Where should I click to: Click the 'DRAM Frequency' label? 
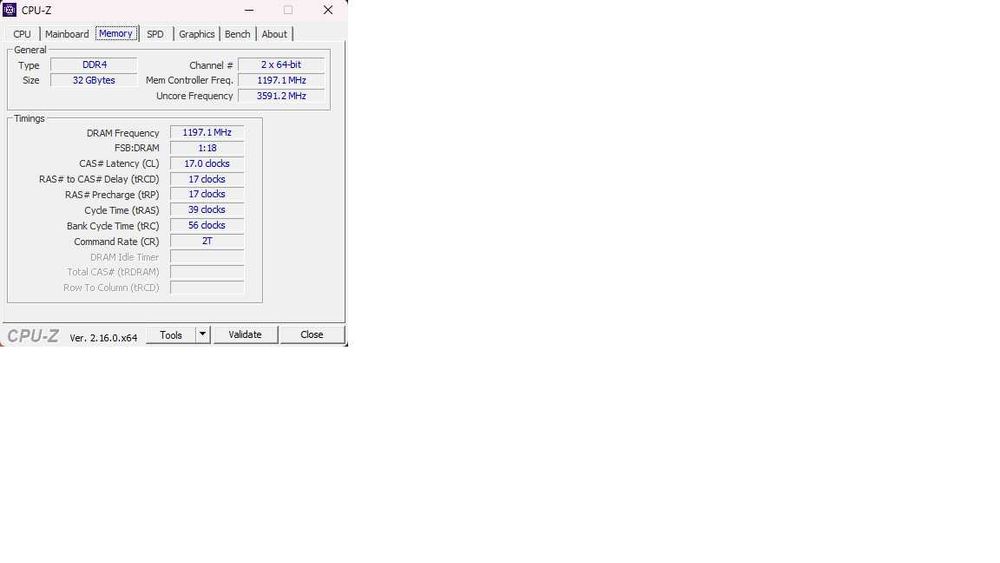123,133
